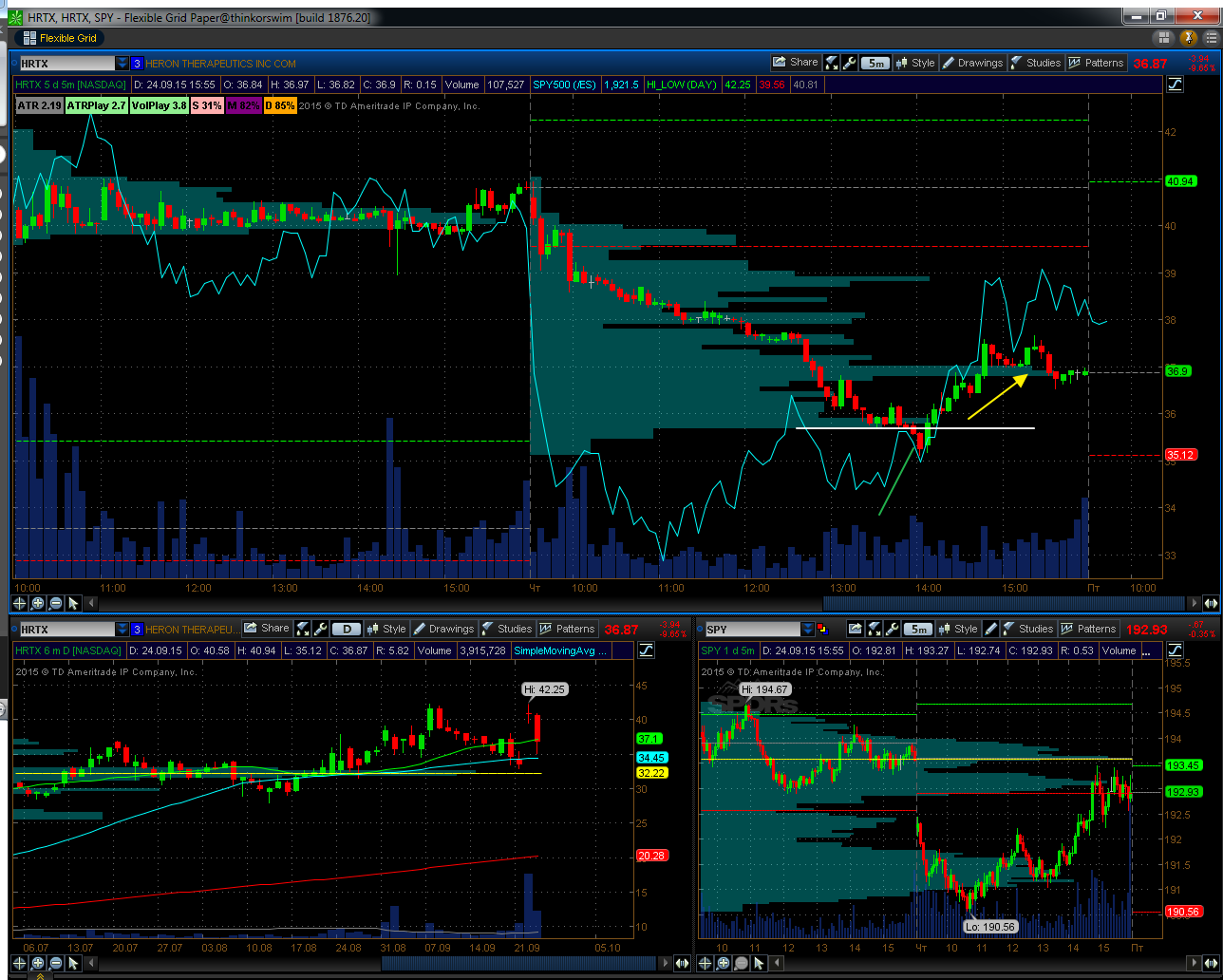The height and width of the screenshot is (980, 1223).
Task: Click the M 82% purple label
Action: point(244,105)
